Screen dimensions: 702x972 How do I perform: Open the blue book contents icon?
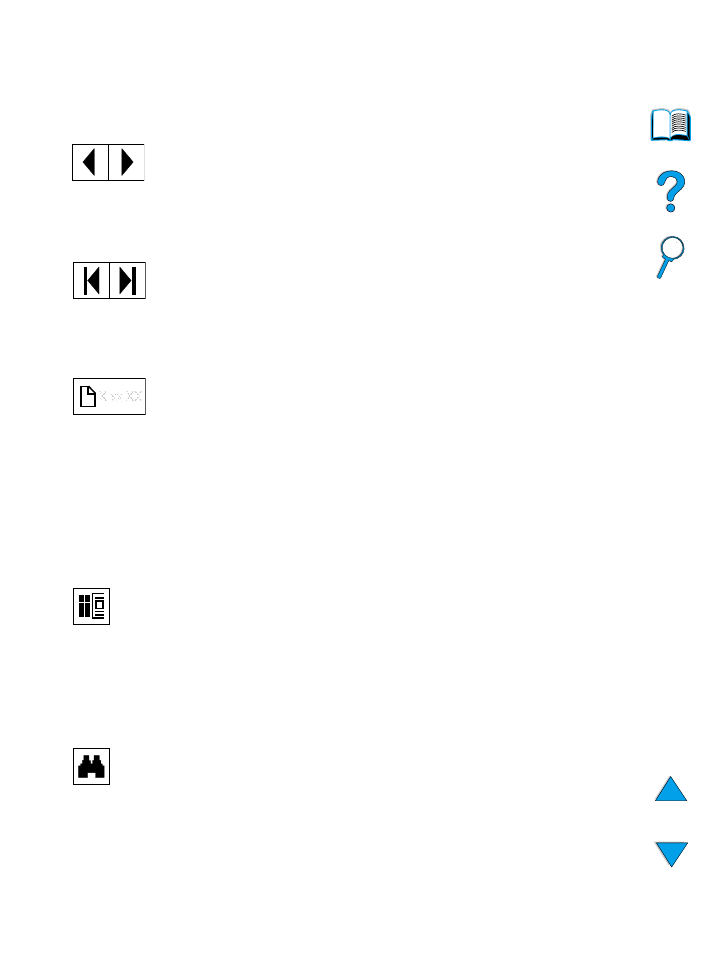pos(670,125)
